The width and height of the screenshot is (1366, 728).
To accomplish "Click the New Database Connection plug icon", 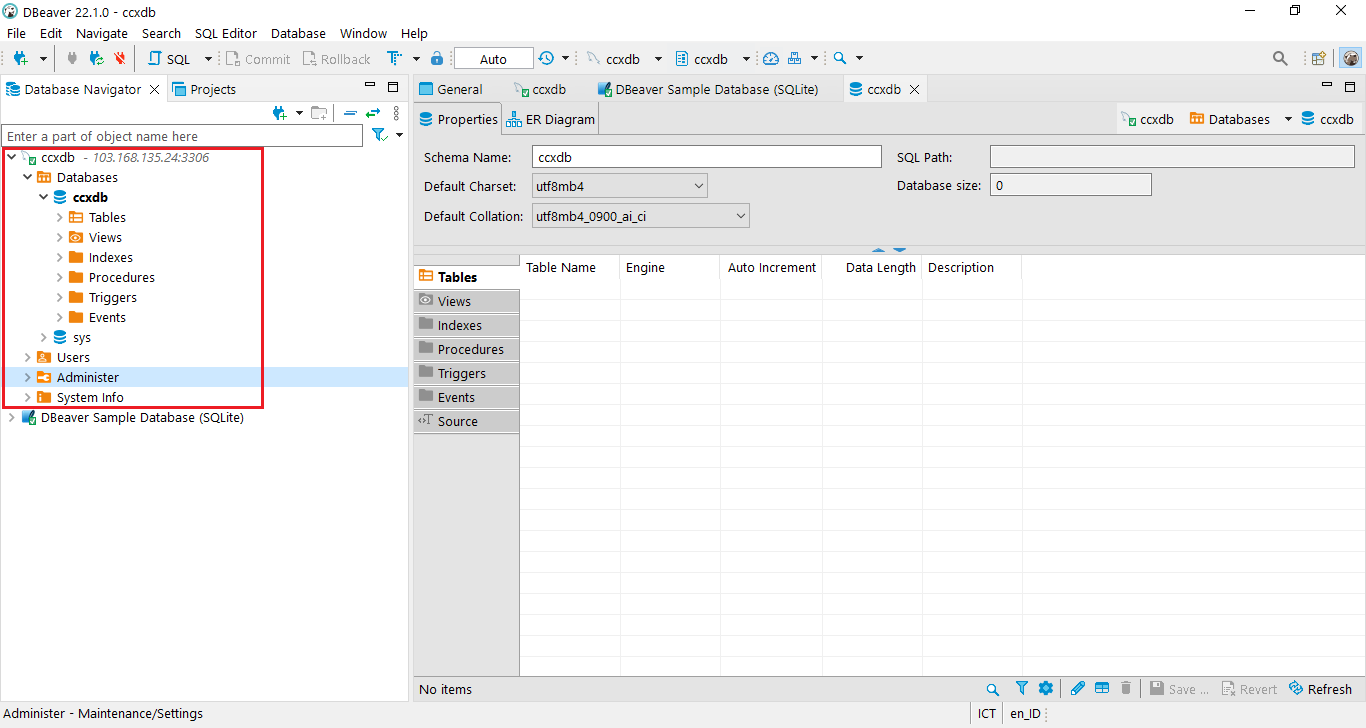I will click(20, 59).
